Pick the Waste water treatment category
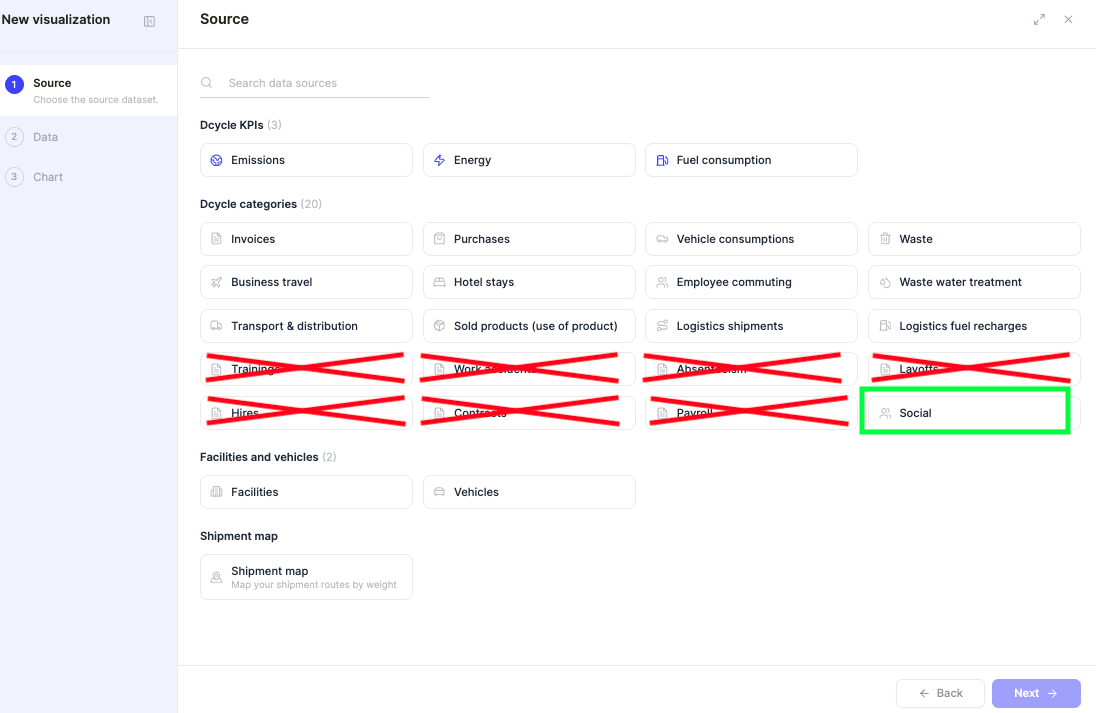 [974, 282]
